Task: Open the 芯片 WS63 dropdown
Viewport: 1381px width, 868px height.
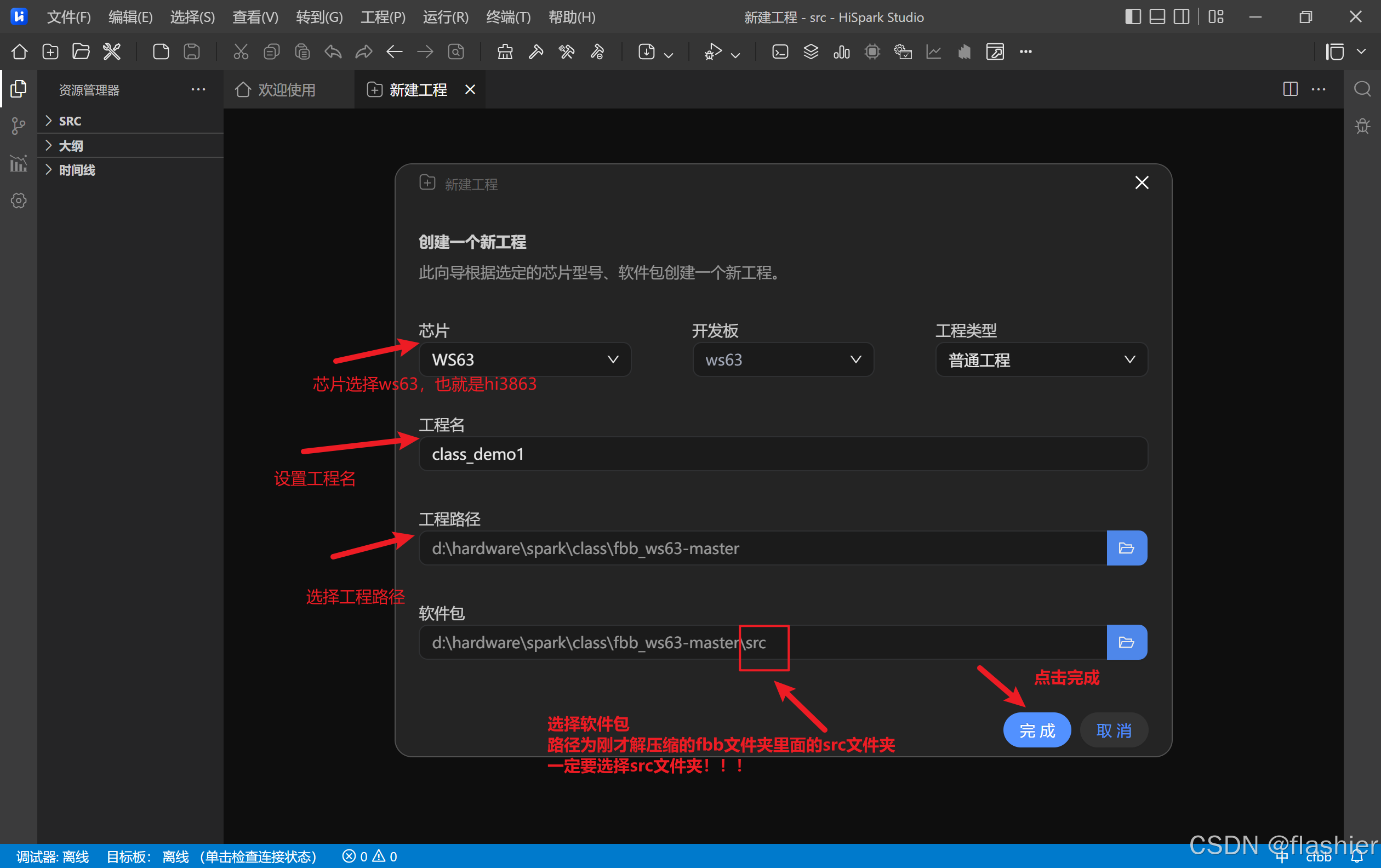Action: click(x=524, y=359)
